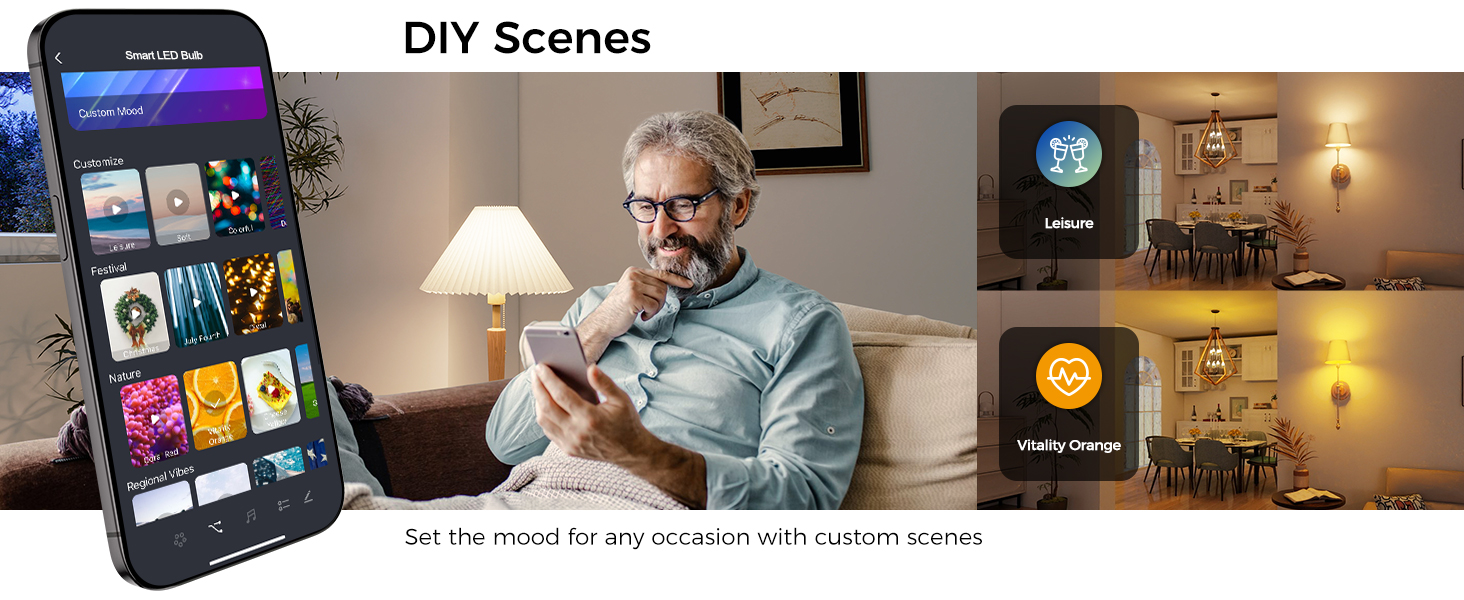This screenshot has width=1464, height=600.
Task: Tap the back arrow in the phone header
Action: [x=58, y=58]
